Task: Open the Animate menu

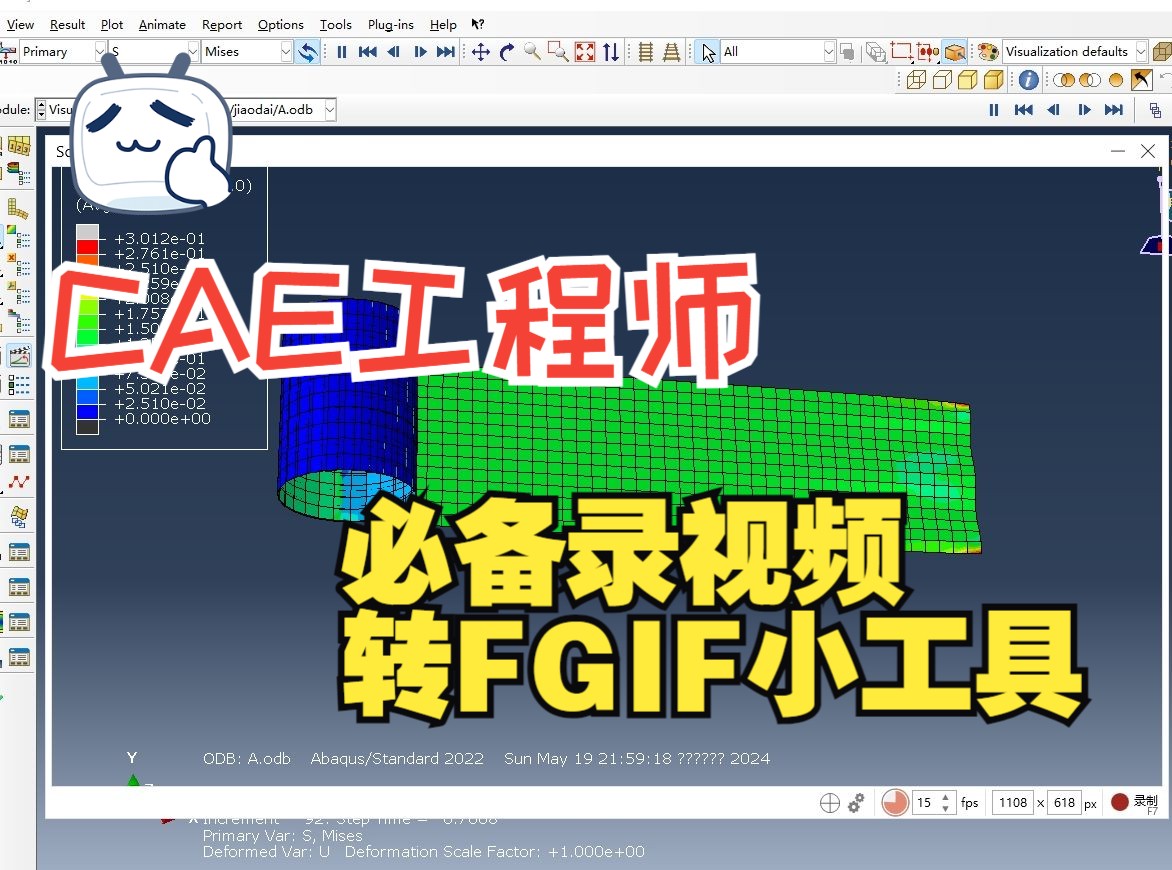Action: tap(162, 25)
